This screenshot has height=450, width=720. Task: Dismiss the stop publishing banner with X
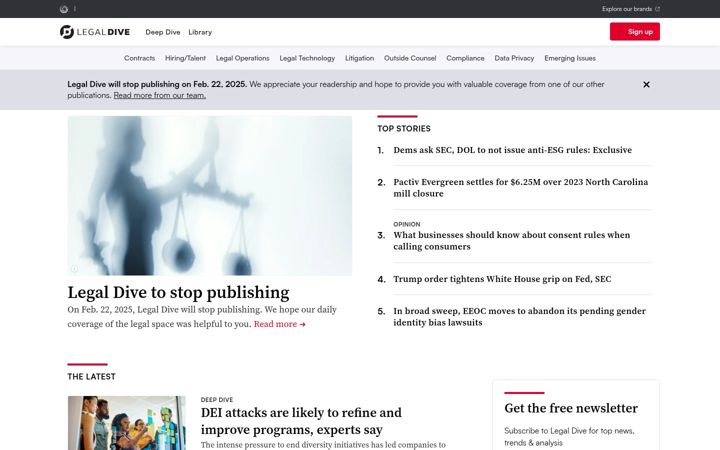click(x=646, y=84)
